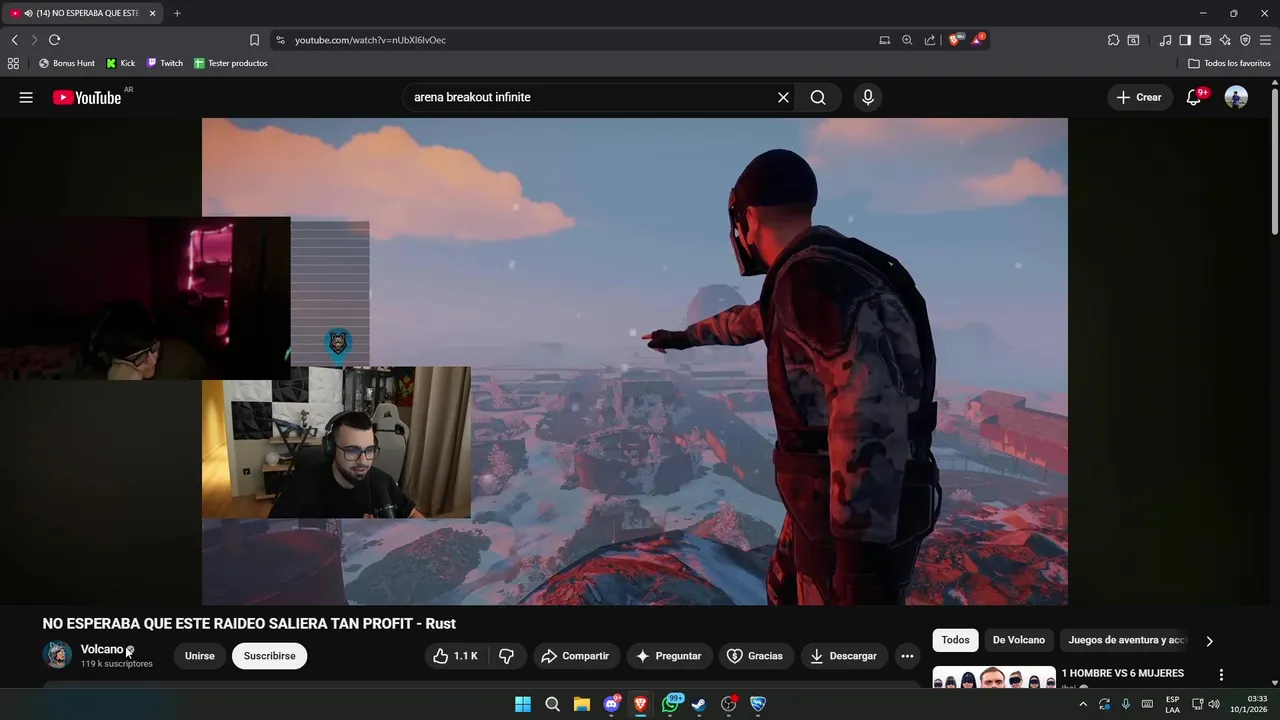Start voice search with the microphone
Image resolution: width=1280 pixels, height=720 pixels.
[x=868, y=97]
